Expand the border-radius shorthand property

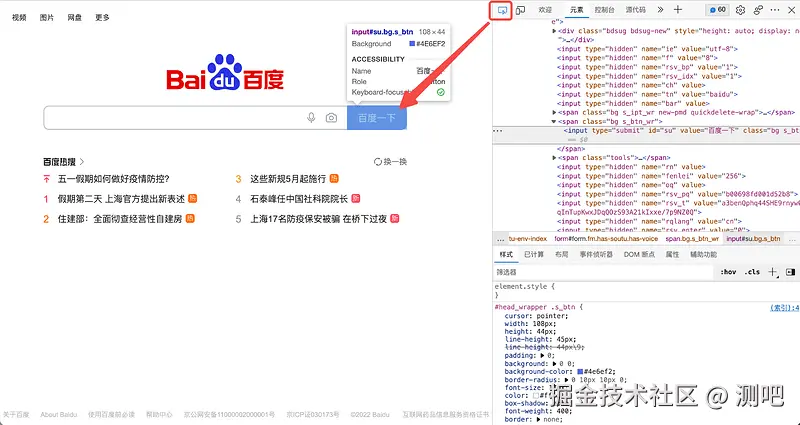567,380
